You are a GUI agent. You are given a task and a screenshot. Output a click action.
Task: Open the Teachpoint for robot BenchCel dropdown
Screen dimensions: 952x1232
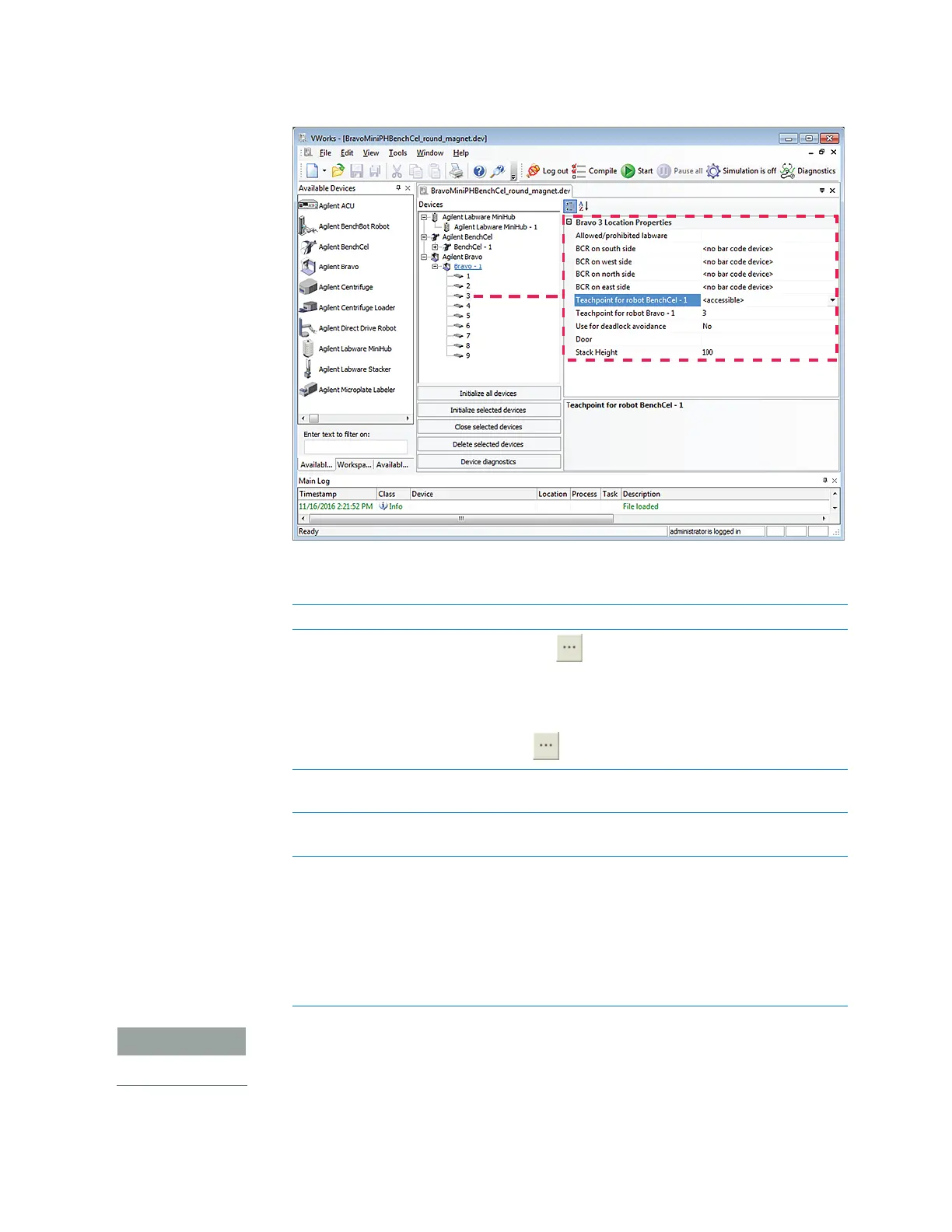(832, 300)
